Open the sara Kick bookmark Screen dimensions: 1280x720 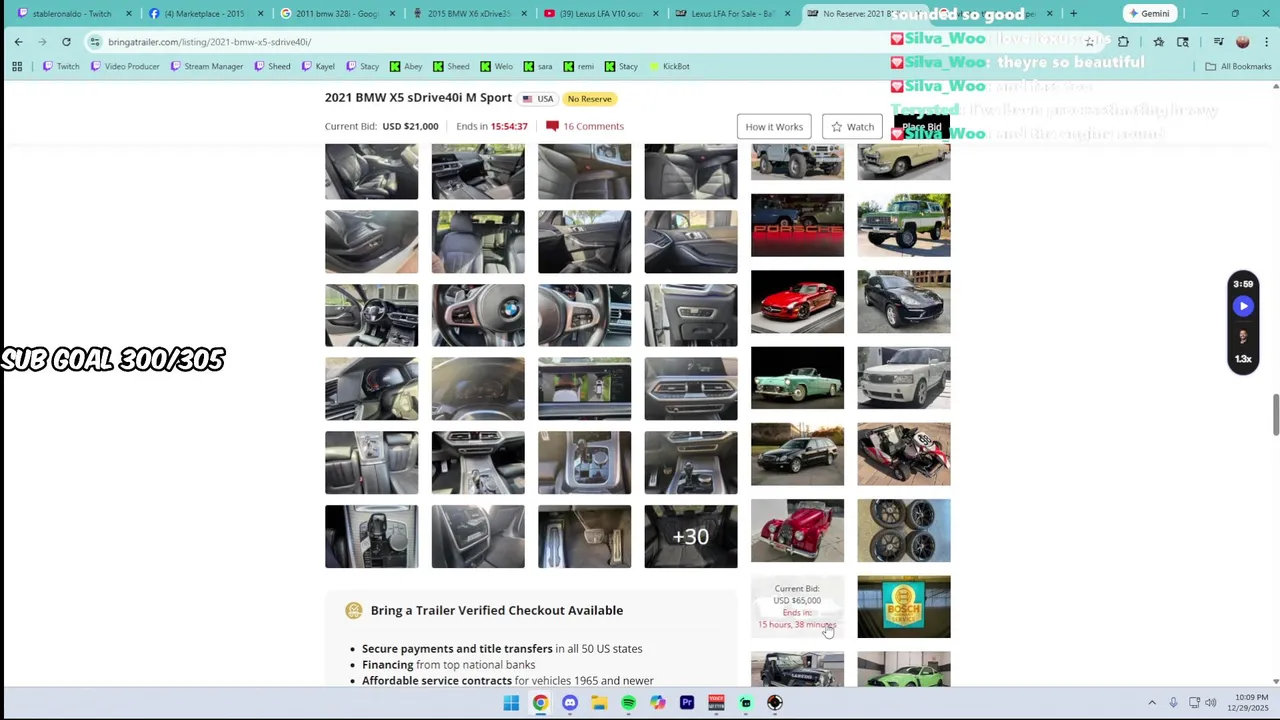pos(537,66)
